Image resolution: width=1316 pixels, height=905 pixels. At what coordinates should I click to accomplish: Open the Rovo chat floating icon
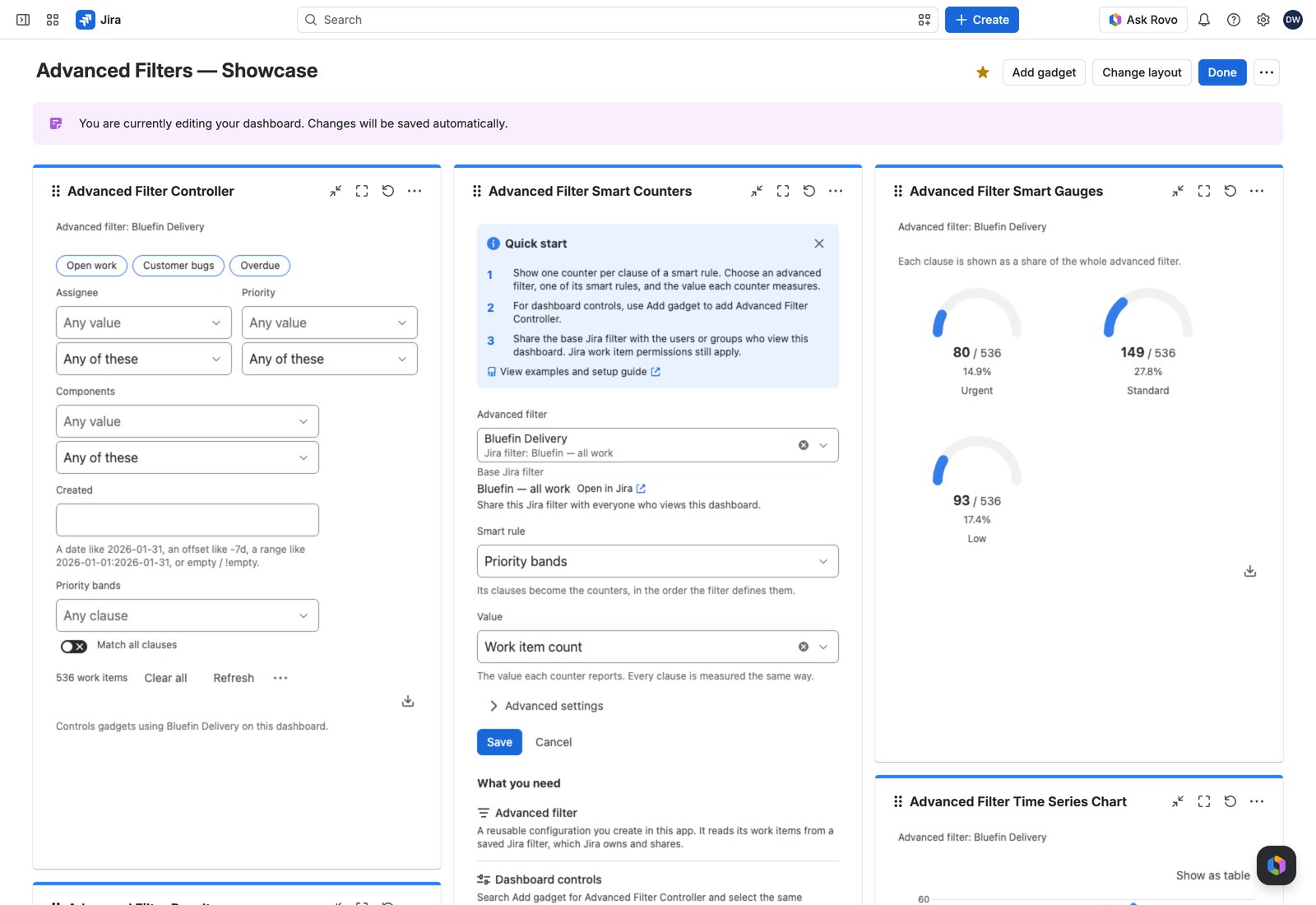(1277, 866)
